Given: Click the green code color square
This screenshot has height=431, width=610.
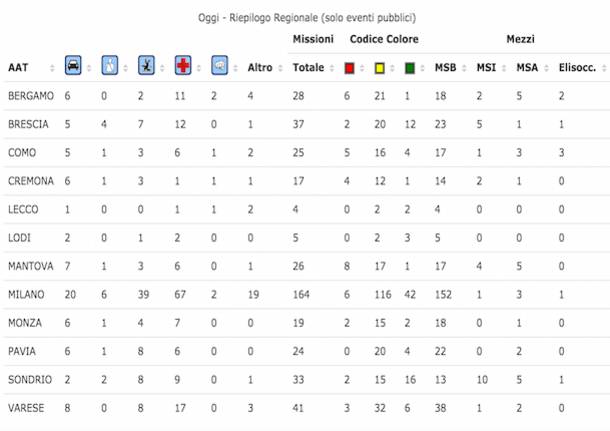Looking at the screenshot, I should [x=410, y=68].
